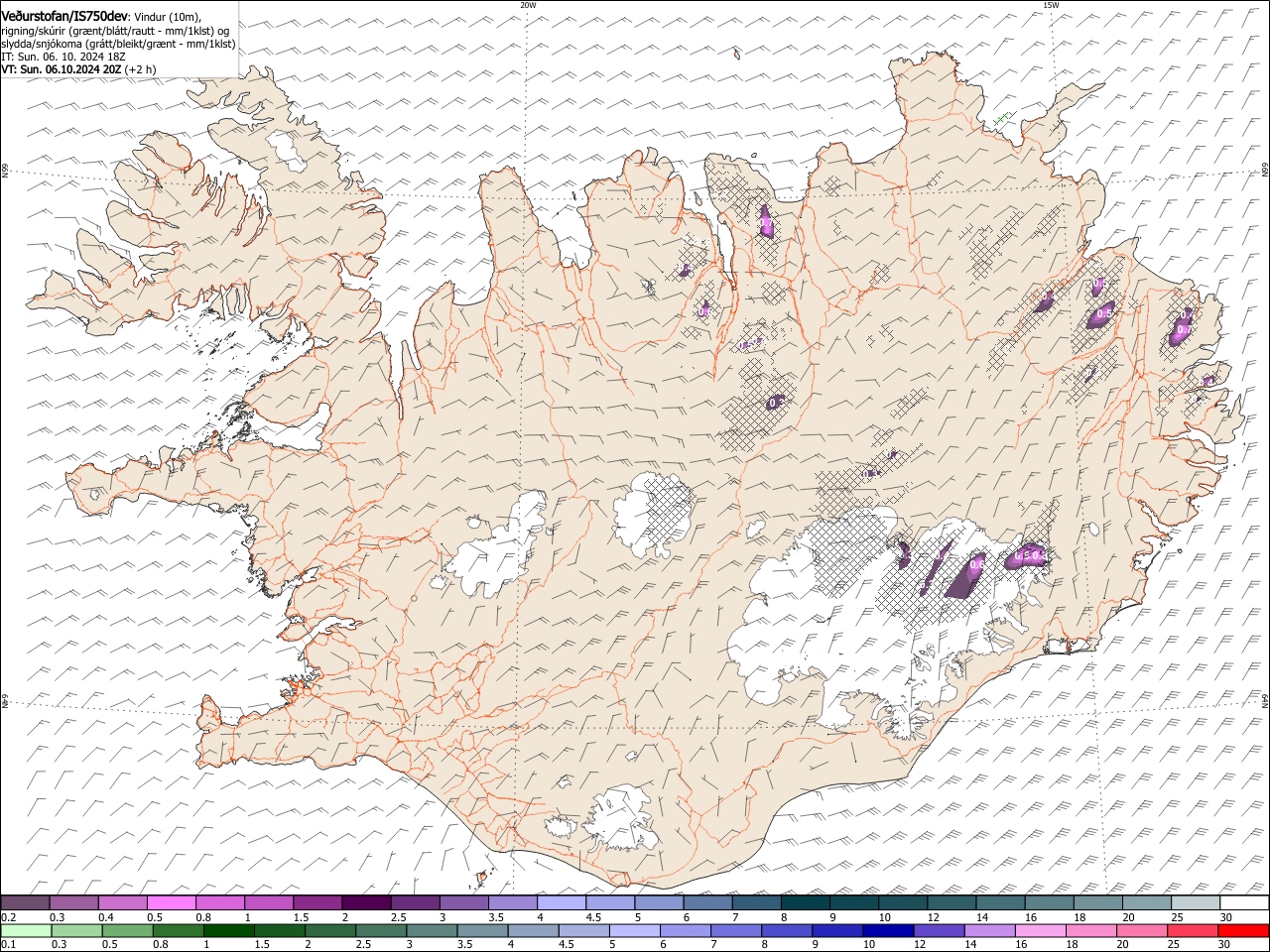Select the light lavender swatch at 4, upper row
The image size is (1270, 952).
pos(562,903)
